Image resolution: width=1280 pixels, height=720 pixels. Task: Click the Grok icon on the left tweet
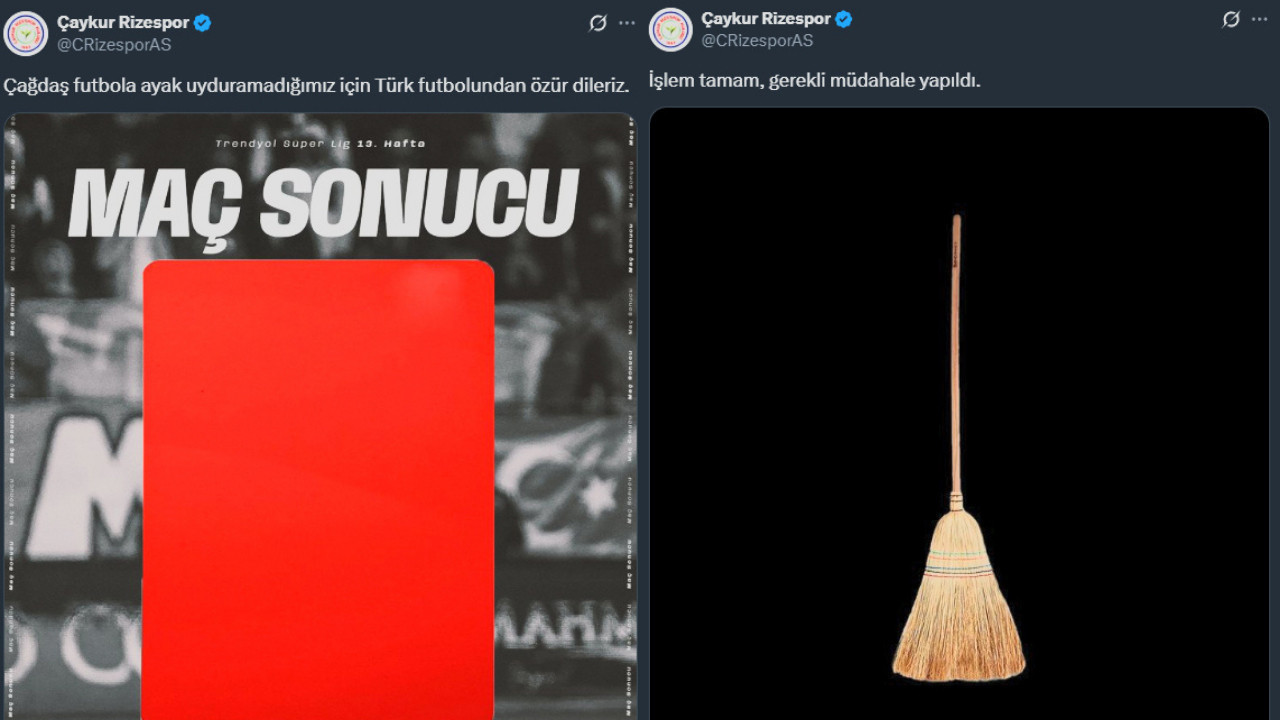[598, 23]
